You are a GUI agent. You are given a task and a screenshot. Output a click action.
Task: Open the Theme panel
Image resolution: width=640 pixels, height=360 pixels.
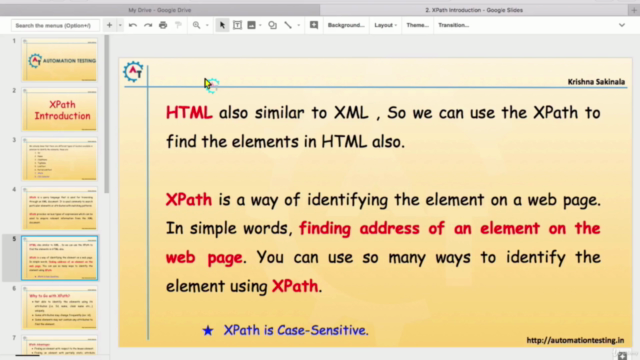(418, 25)
